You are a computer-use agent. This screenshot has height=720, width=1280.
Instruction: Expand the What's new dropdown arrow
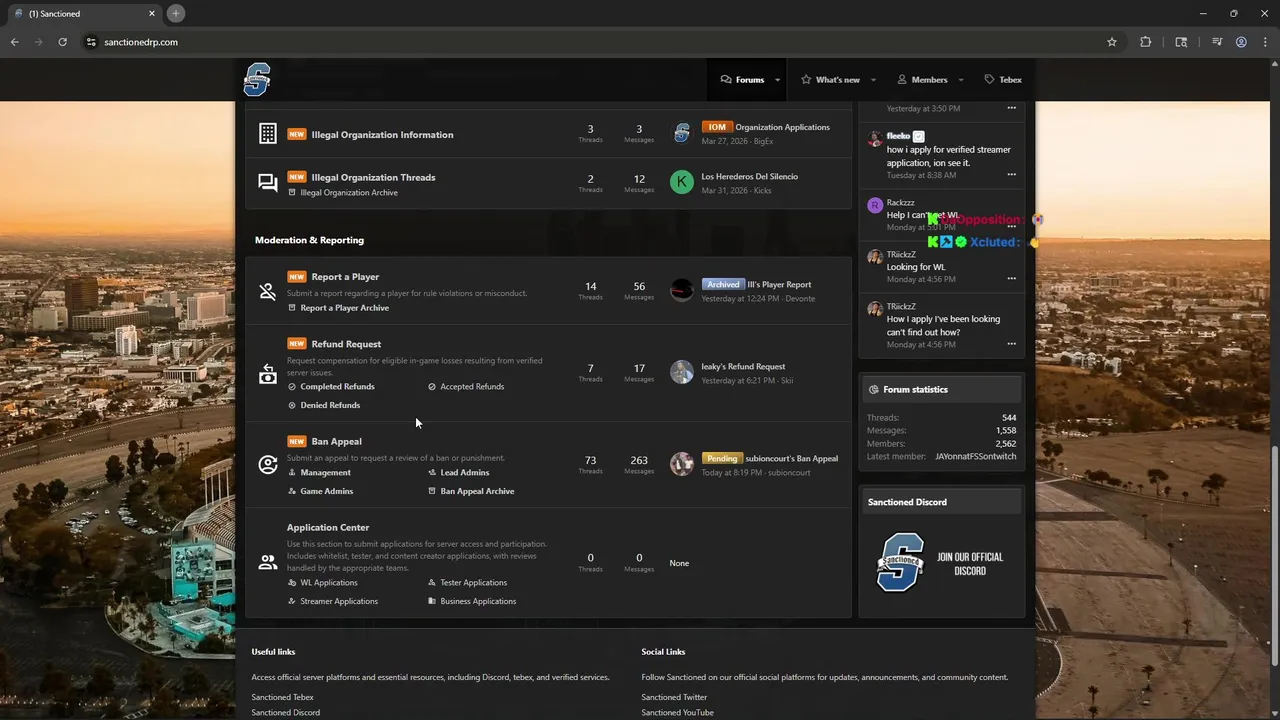click(x=873, y=80)
